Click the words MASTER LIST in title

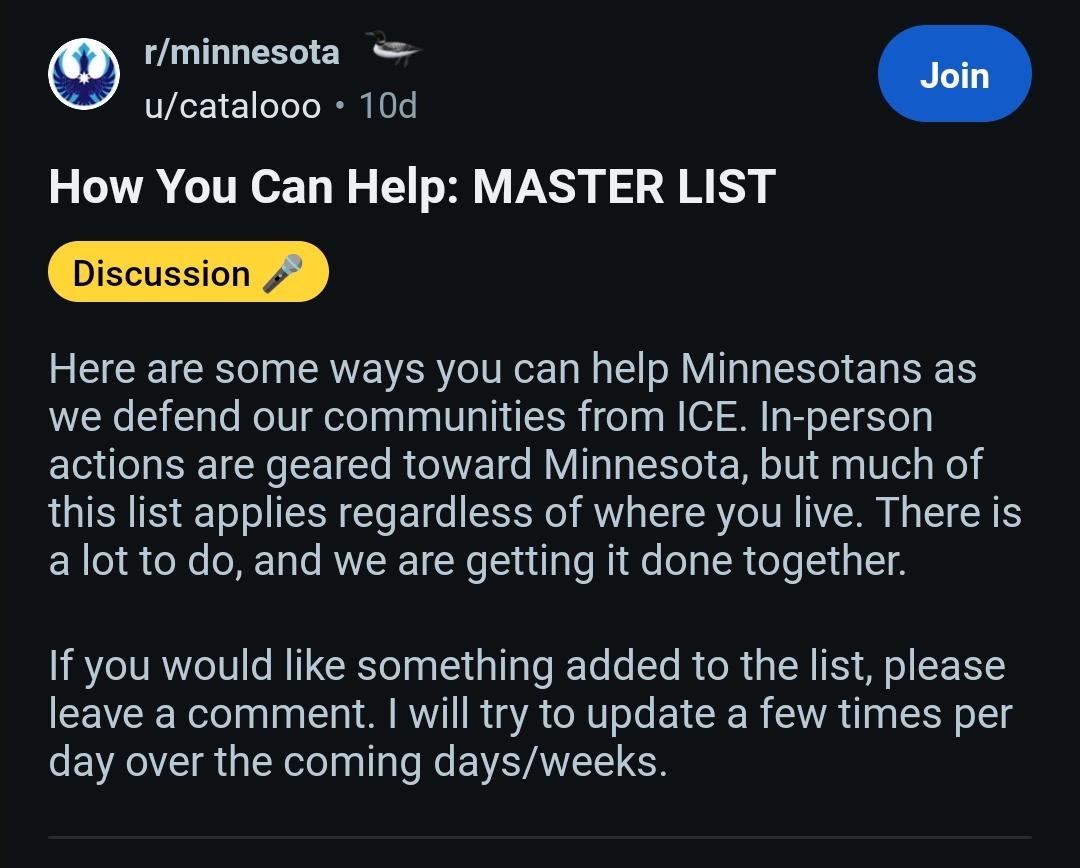623,187
